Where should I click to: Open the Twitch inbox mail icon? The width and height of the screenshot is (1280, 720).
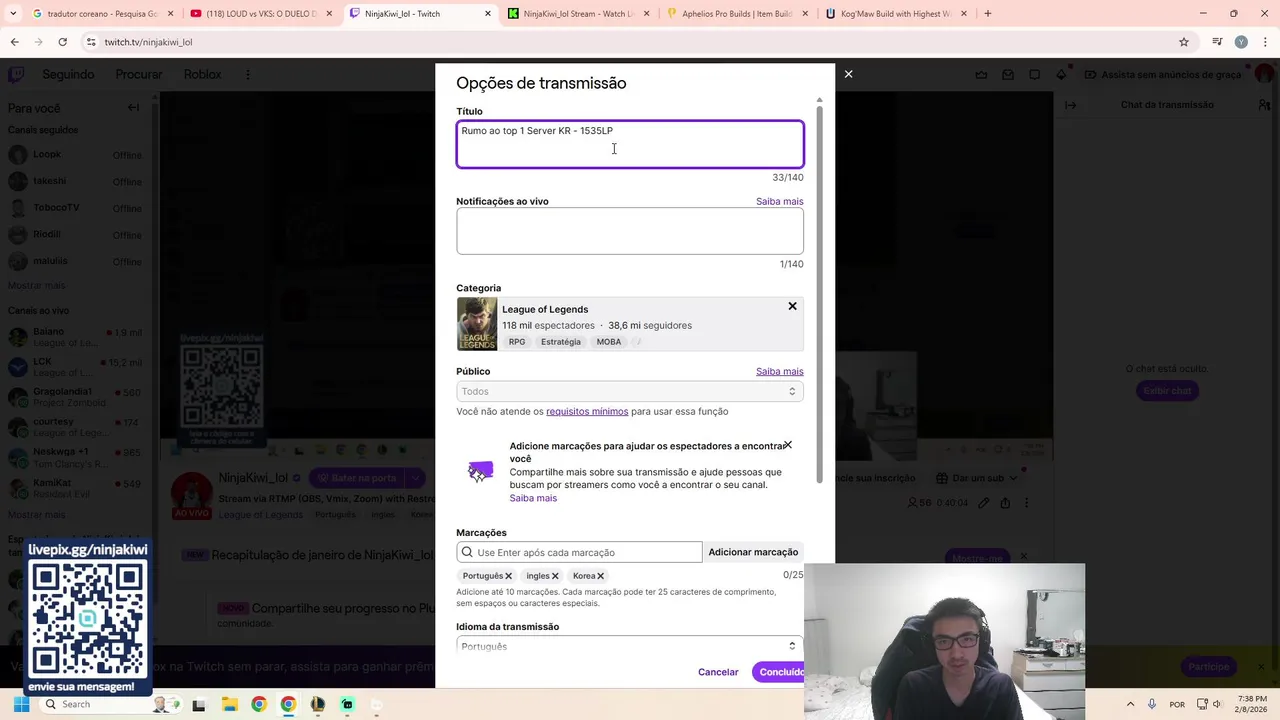[1008, 74]
